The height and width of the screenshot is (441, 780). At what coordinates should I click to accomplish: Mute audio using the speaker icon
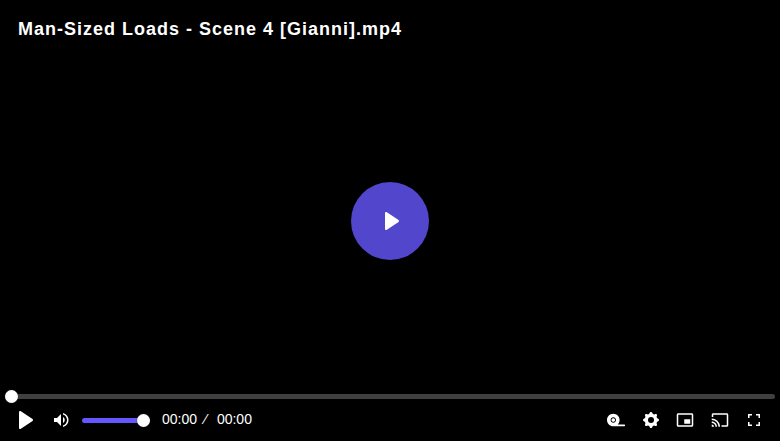pyautogui.click(x=61, y=420)
